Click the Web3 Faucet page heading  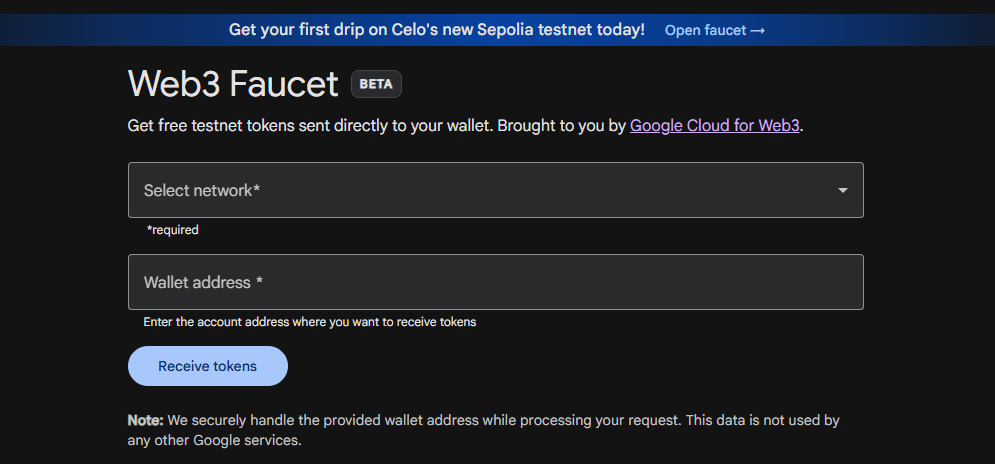[233, 84]
